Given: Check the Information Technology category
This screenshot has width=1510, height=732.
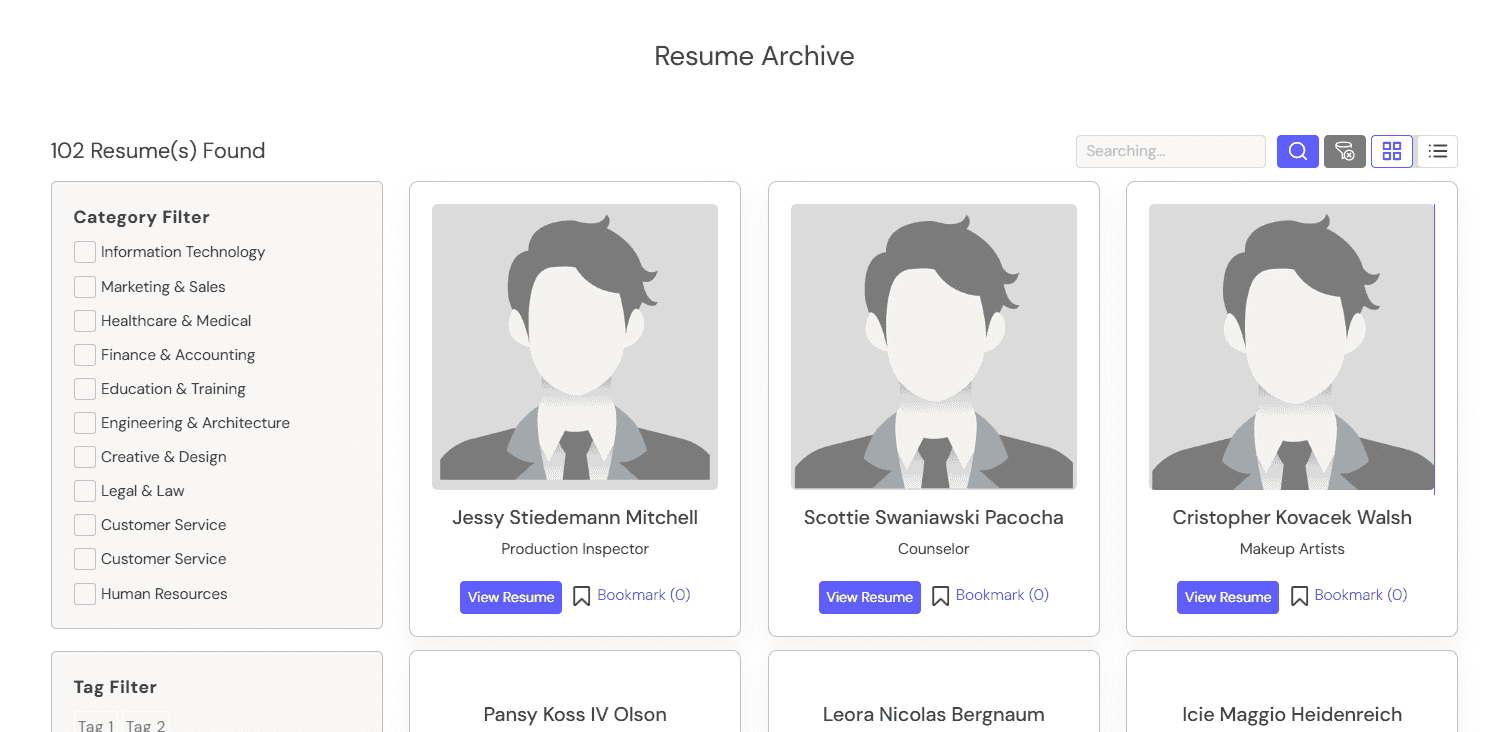Looking at the screenshot, I should (x=85, y=252).
